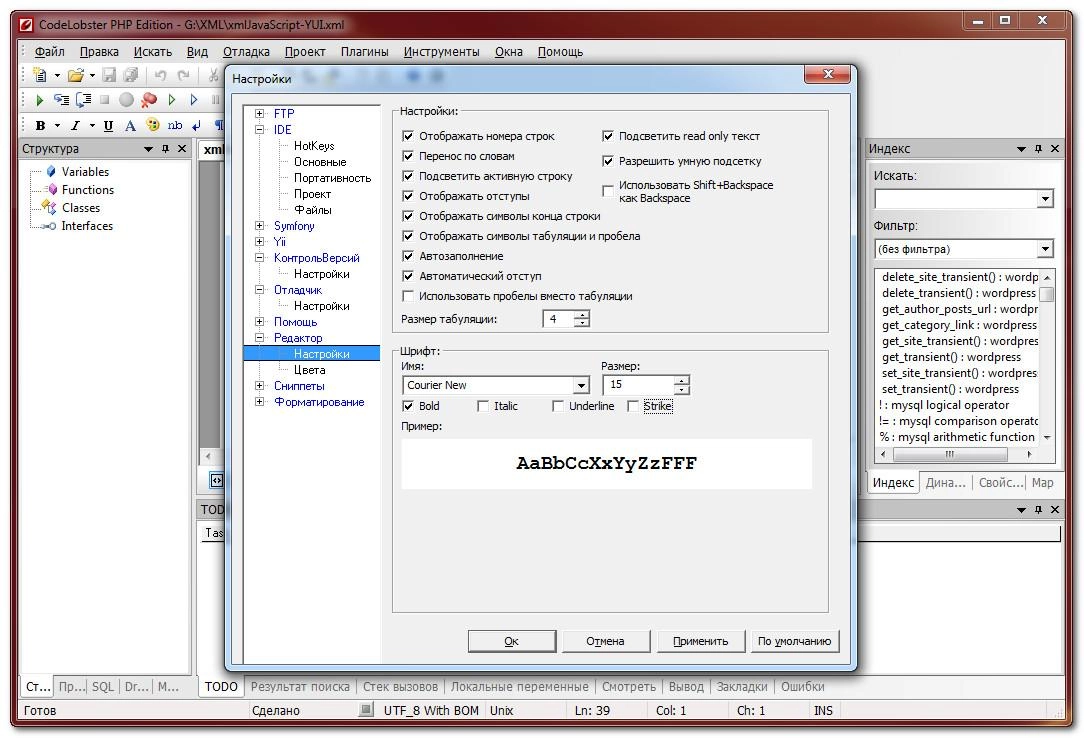
Task: Open the Структура panel menu arrow
Action: pyautogui.click(x=148, y=149)
